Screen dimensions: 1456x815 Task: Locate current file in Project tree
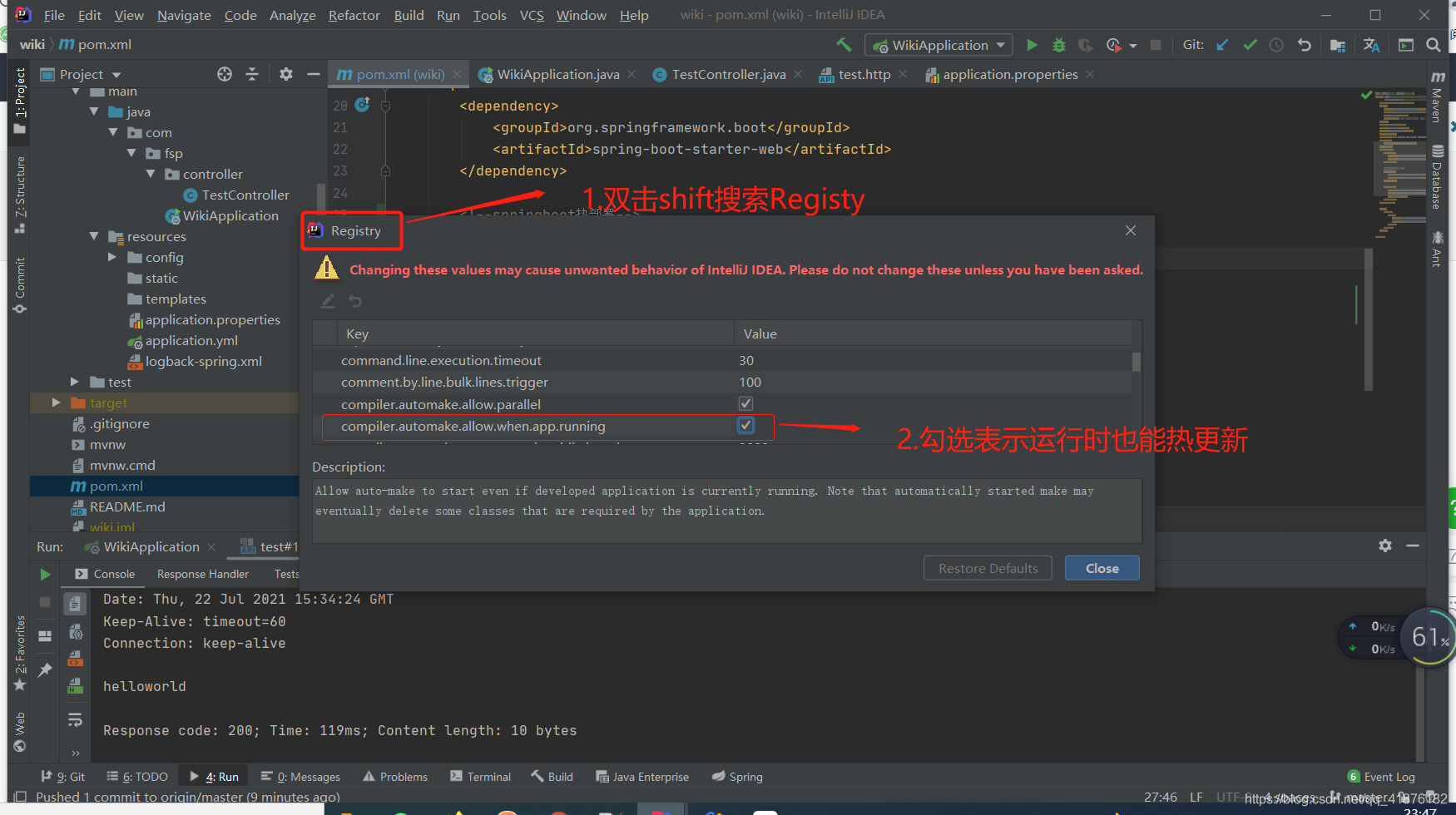(225, 74)
